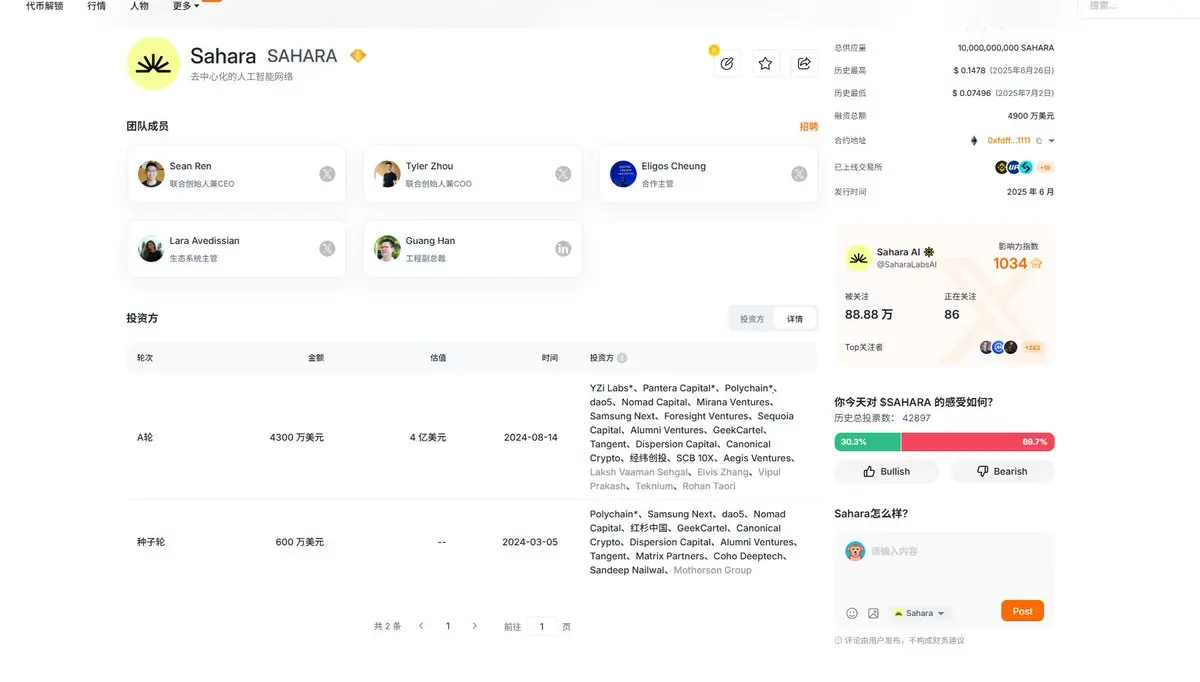Open the 行情 nav menu item

point(96,6)
